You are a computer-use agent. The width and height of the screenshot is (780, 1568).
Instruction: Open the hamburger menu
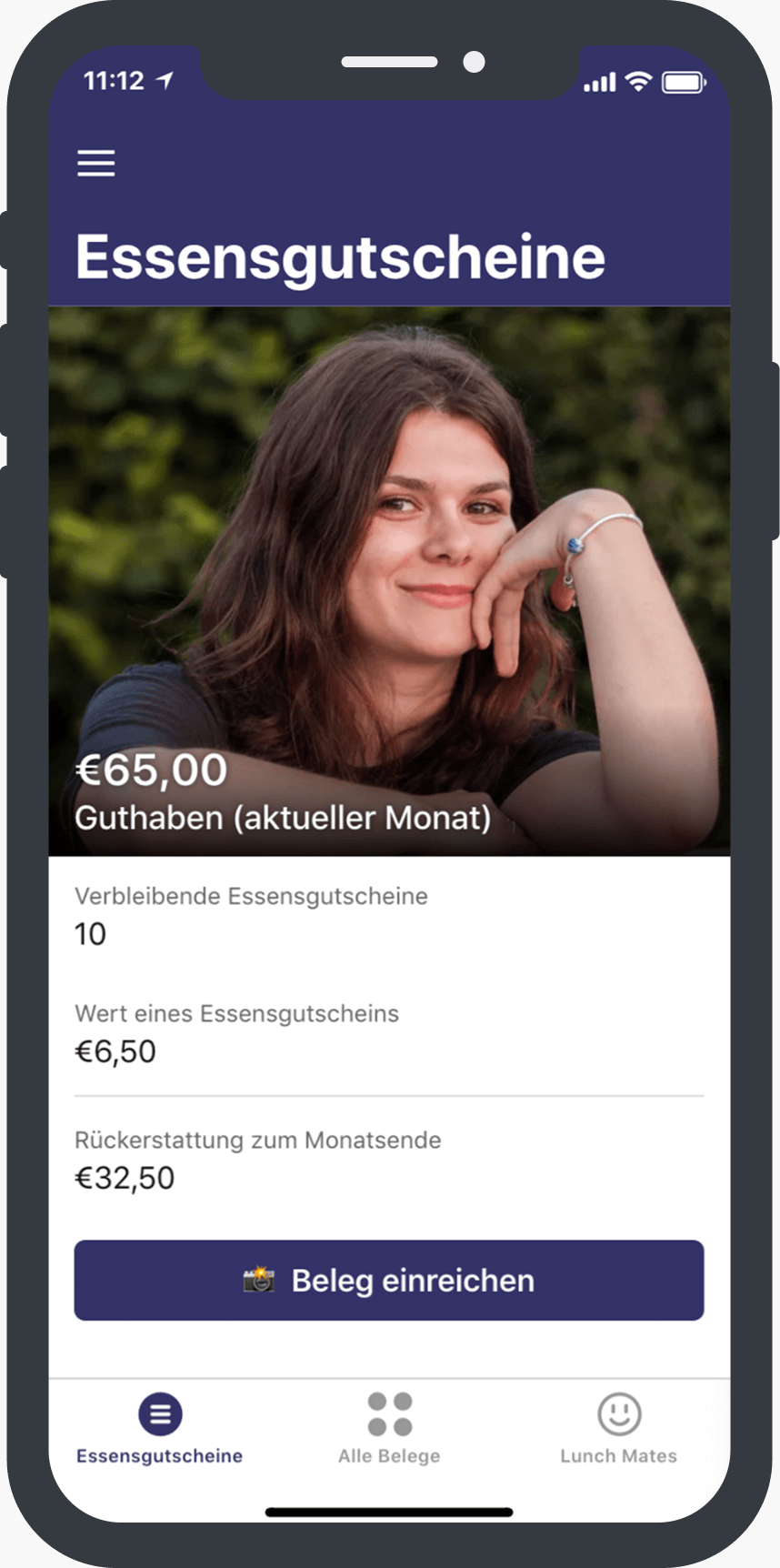click(95, 163)
